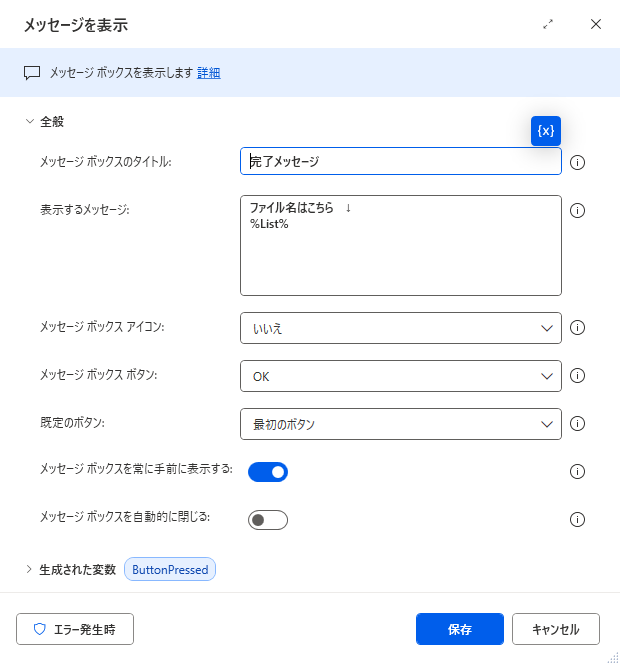This screenshot has height=665, width=620.
Task: Expand the 生成された変数 section
Action: tap(29, 569)
